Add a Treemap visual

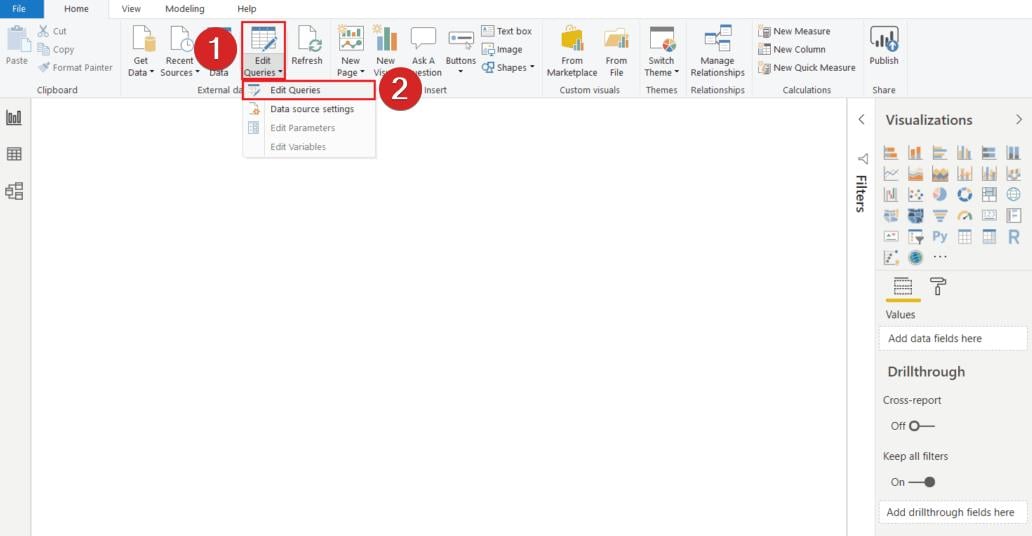(x=989, y=194)
